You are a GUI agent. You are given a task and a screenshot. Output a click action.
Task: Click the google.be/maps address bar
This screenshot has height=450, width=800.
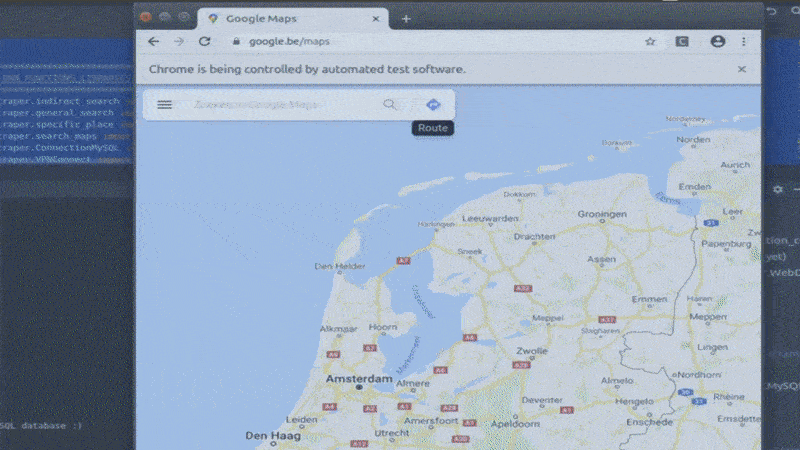434,41
